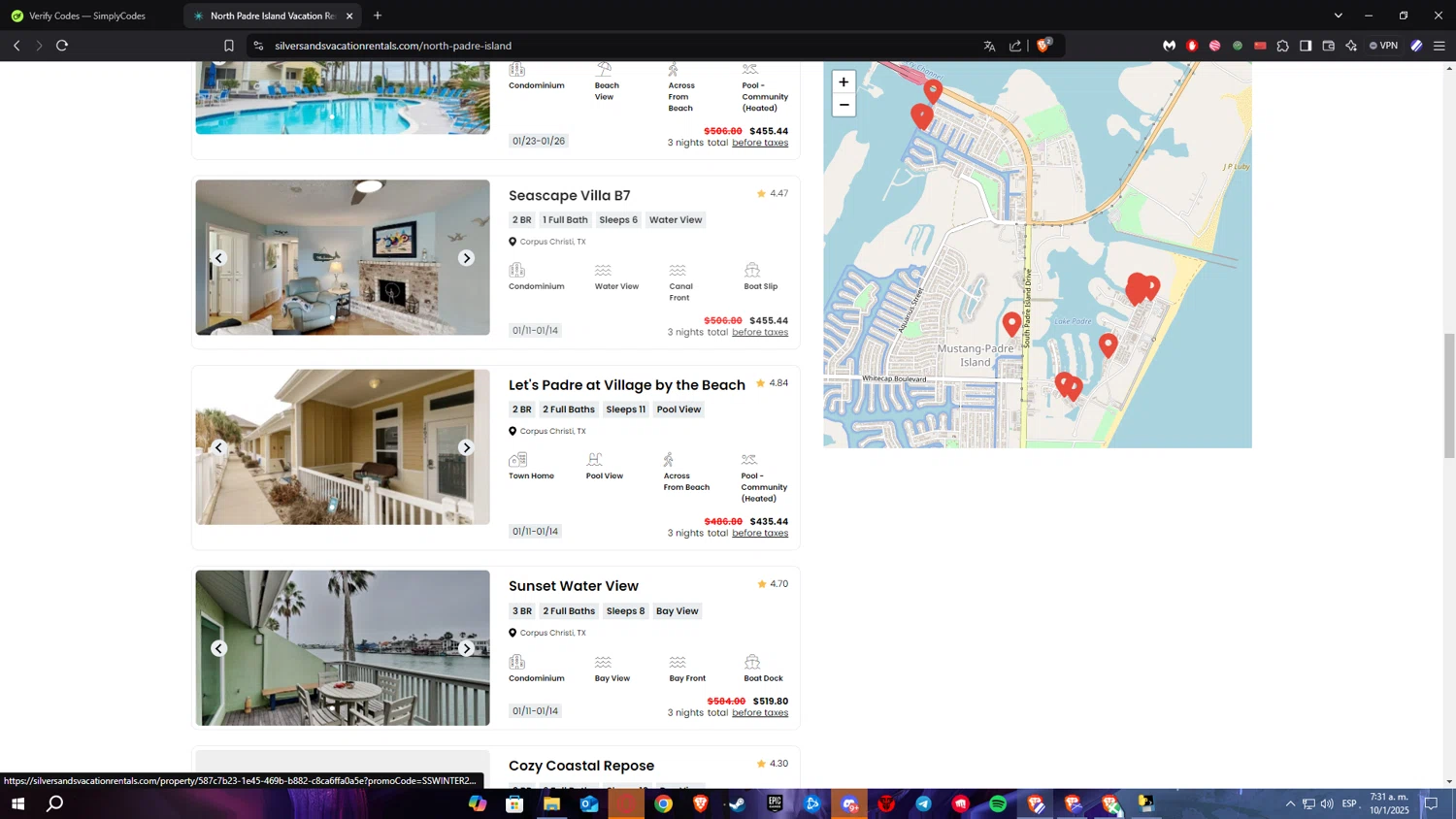Click the Bay View tag on Sunset Water View
The width and height of the screenshot is (1456, 819).
tap(678, 611)
